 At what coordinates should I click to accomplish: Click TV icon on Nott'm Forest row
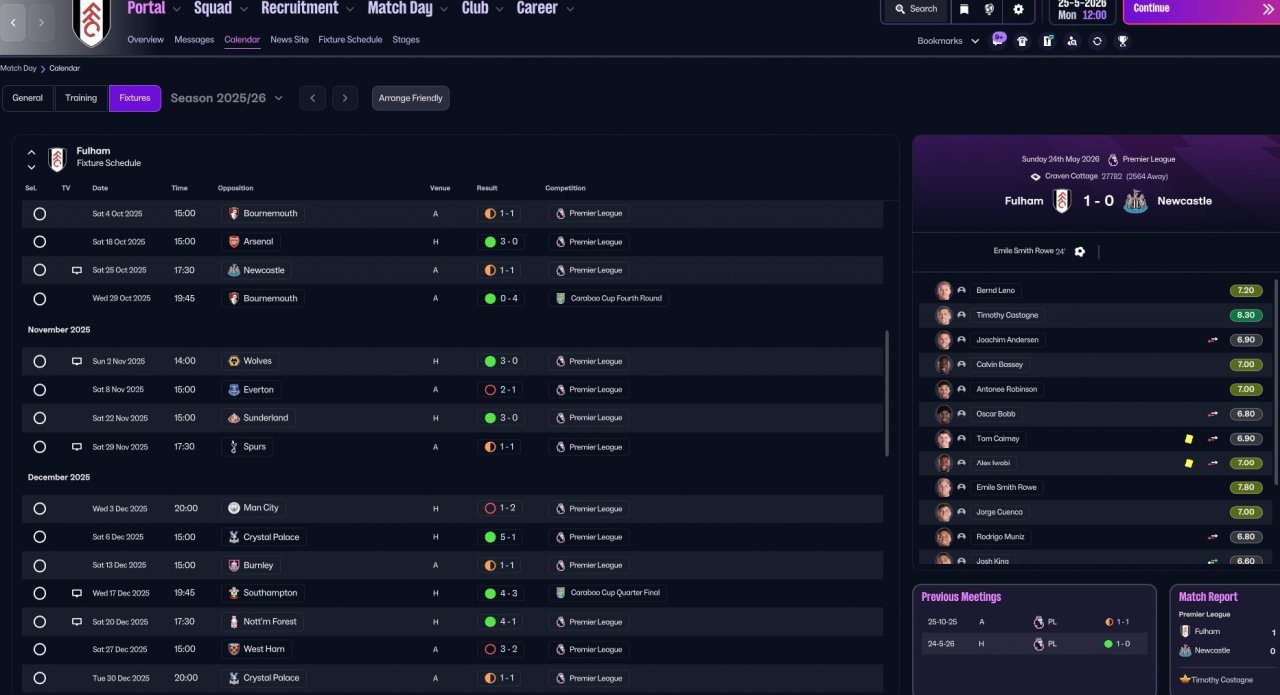(76, 621)
